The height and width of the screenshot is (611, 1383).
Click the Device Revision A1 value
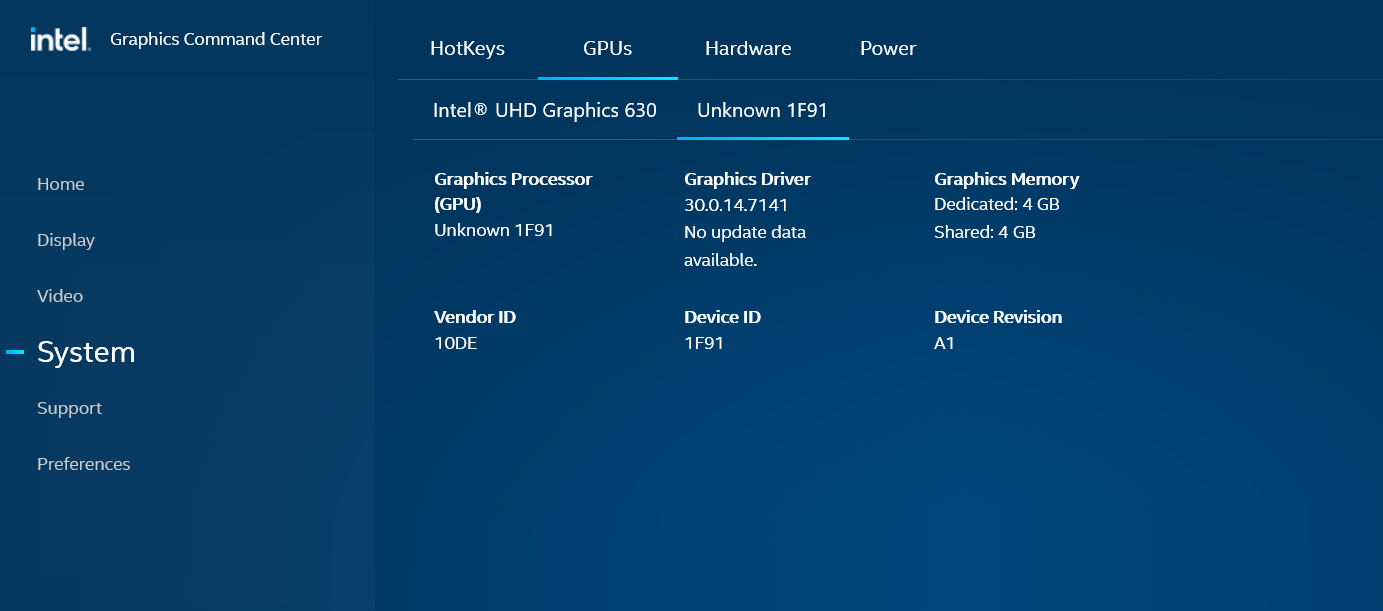pos(943,343)
